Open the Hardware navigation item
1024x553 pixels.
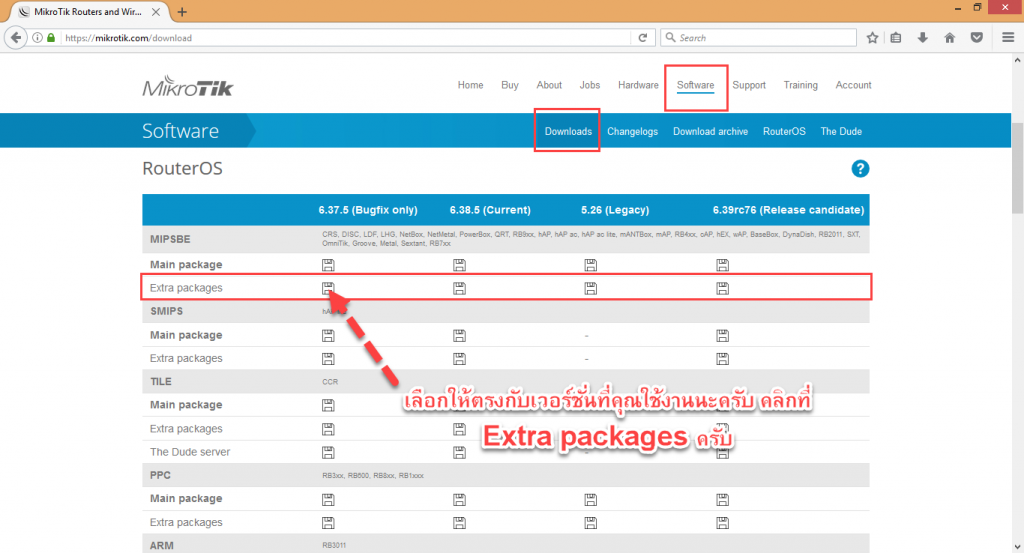(x=638, y=85)
